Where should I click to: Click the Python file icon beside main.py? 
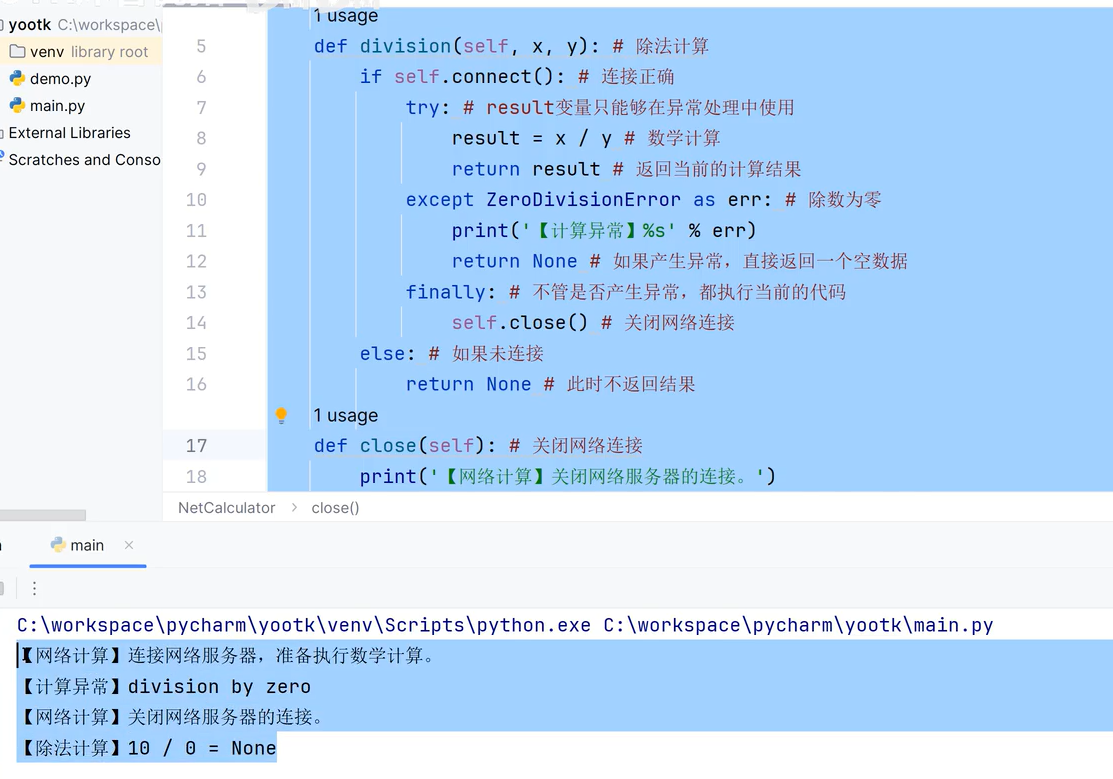[20, 103]
